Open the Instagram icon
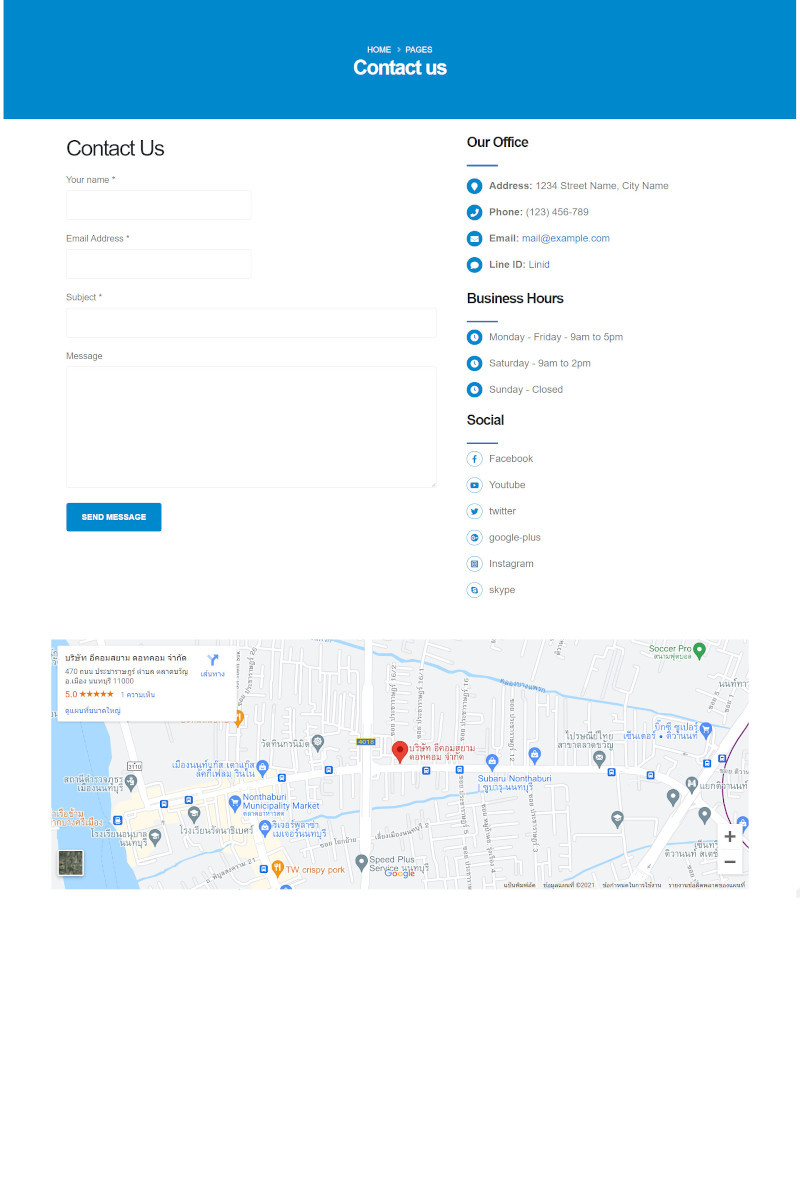The image size is (800, 1200). (474, 564)
